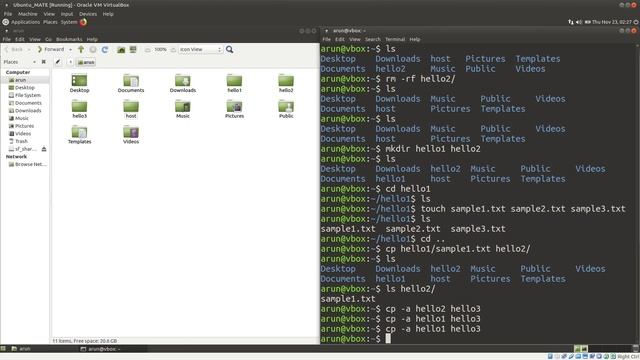Open file manager Edit menu
Screen dimensions: 640x360
[20, 39]
